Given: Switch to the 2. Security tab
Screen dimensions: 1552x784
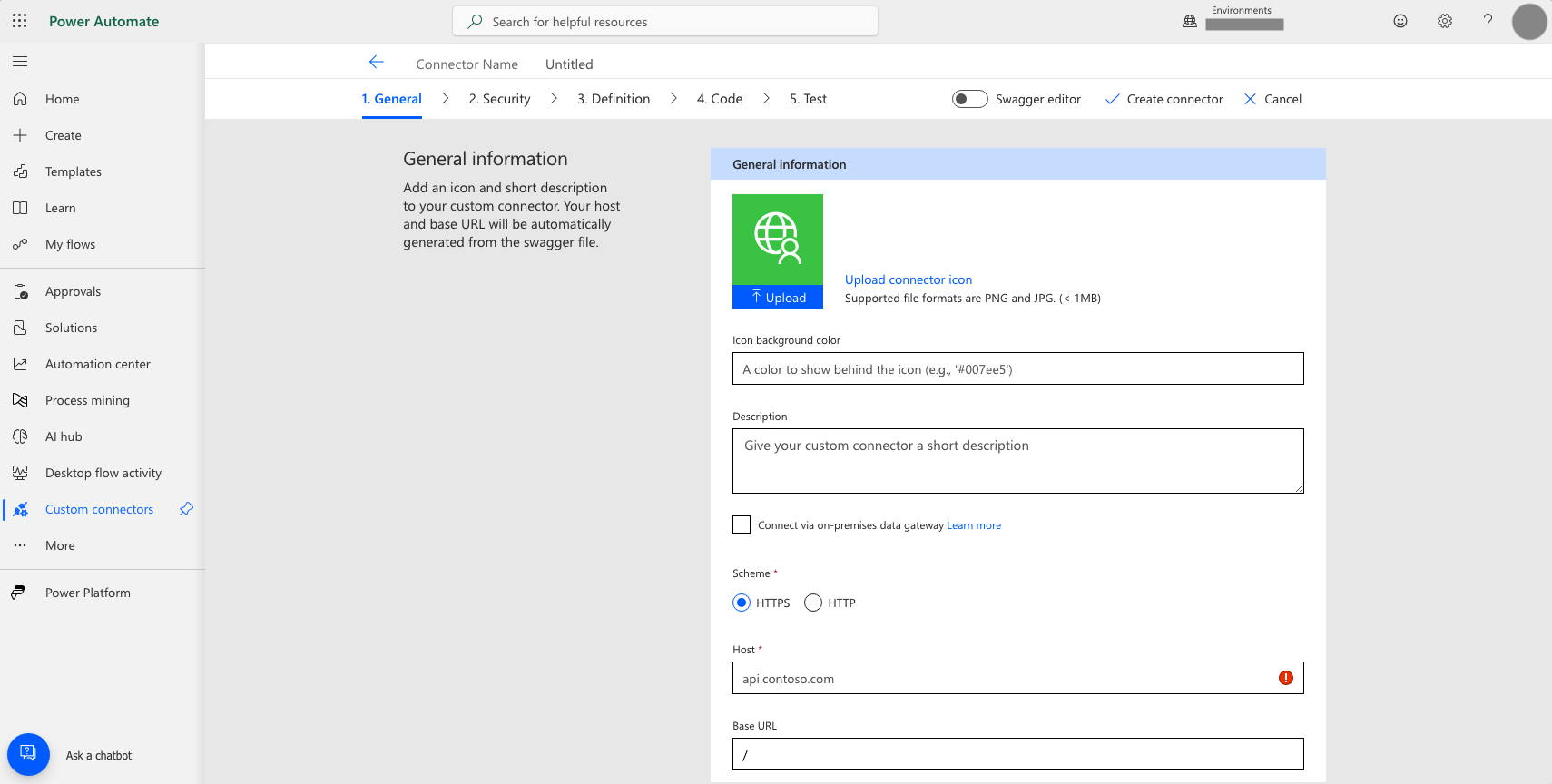Looking at the screenshot, I should click(x=499, y=99).
